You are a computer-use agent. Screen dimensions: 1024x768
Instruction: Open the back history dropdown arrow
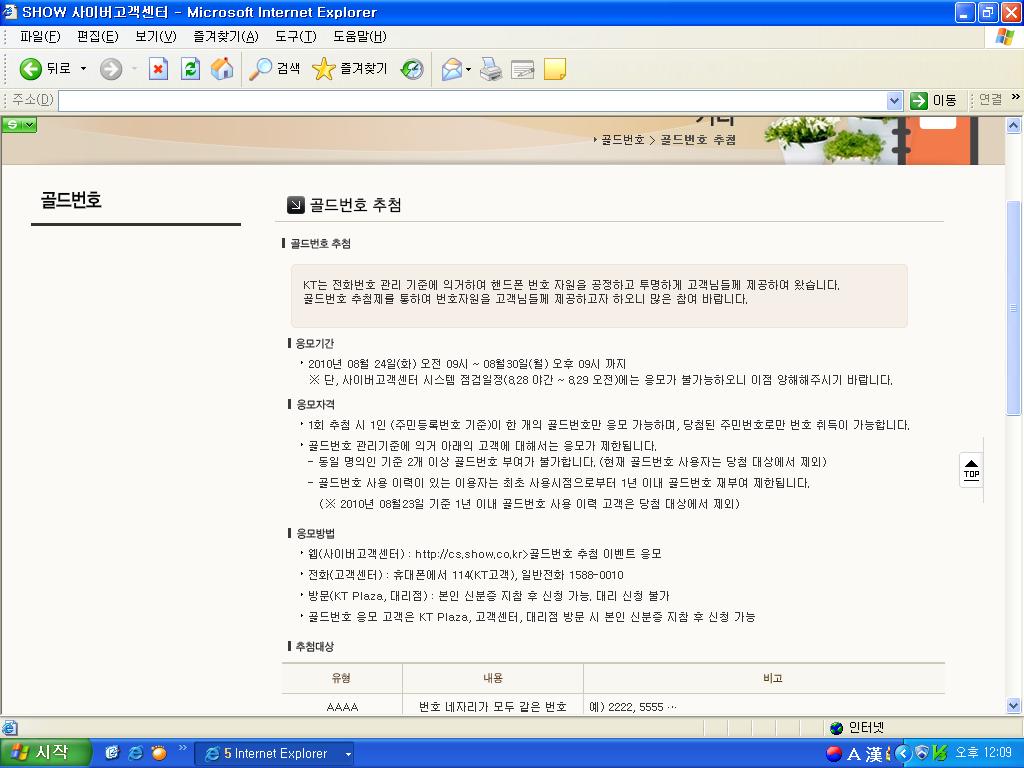click(83, 69)
